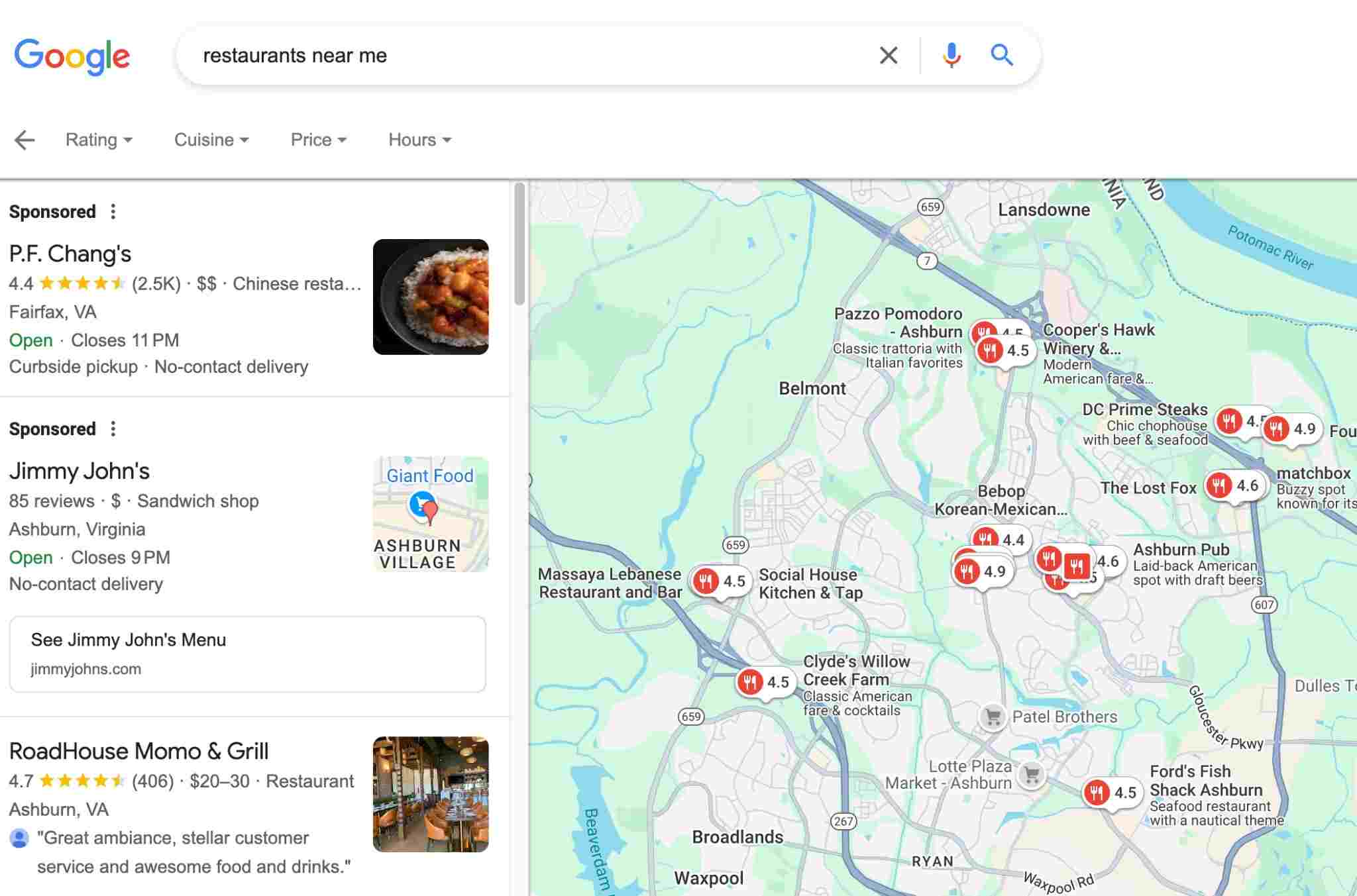Viewport: 1357px width, 896px height.
Task: Click Lotte Plaza Market cart icon
Action: [x=1032, y=775]
